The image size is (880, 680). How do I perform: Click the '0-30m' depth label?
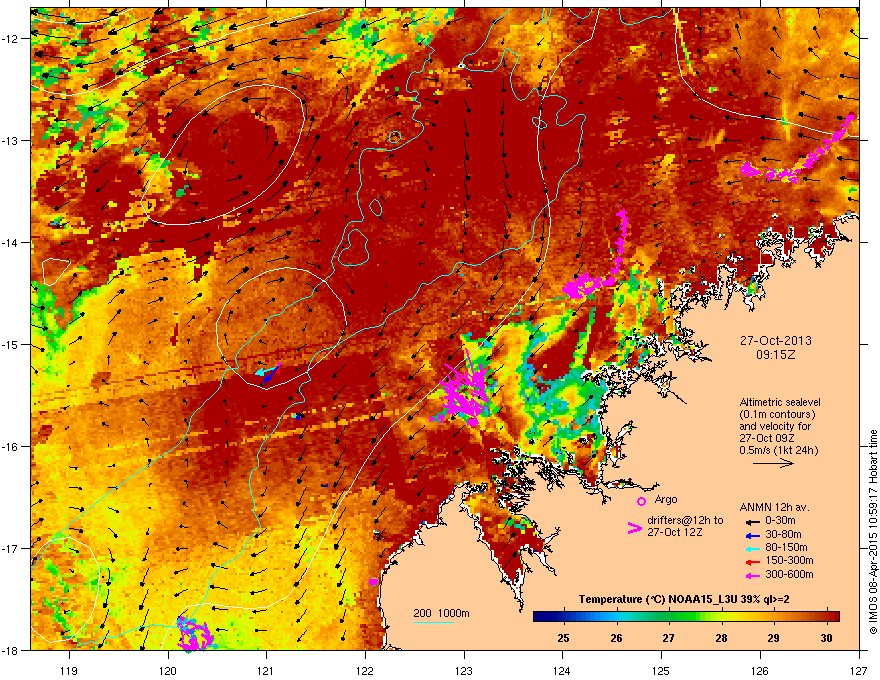pyautogui.click(x=780, y=521)
